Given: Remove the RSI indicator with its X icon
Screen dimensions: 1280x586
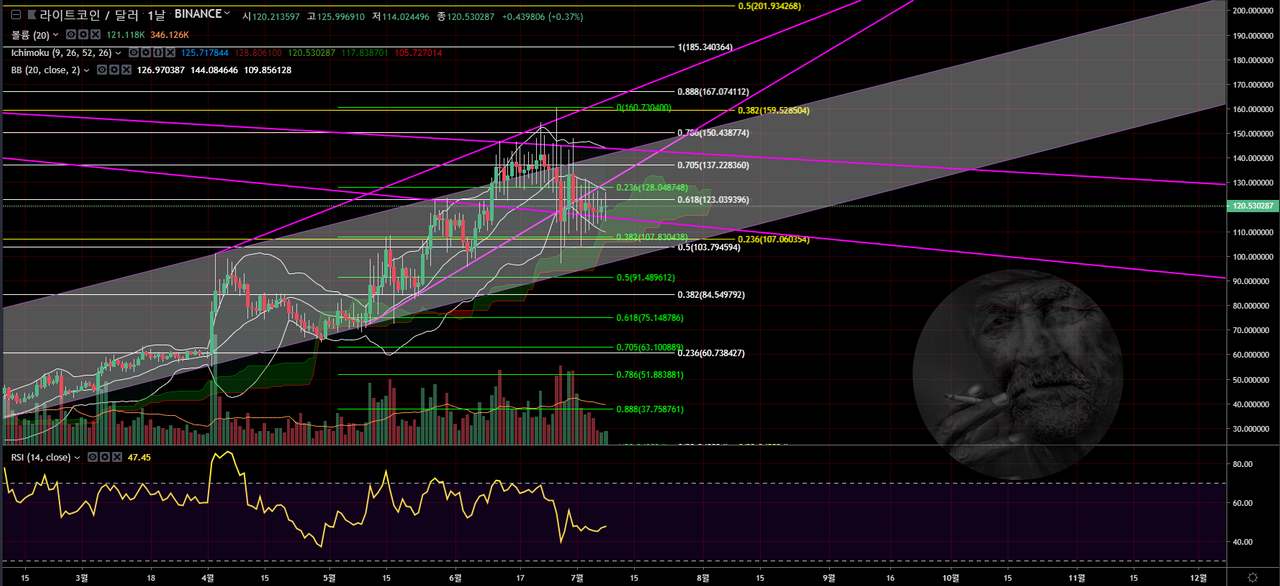Looking at the screenshot, I should click(117, 457).
